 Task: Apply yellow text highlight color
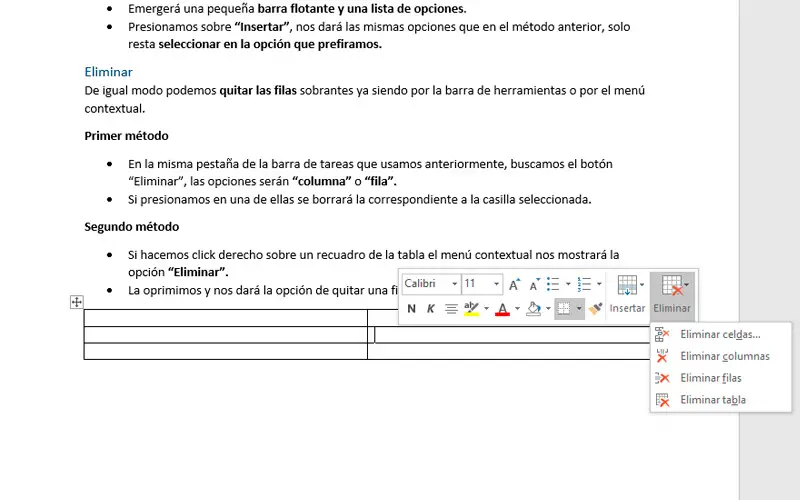(471, 309)
